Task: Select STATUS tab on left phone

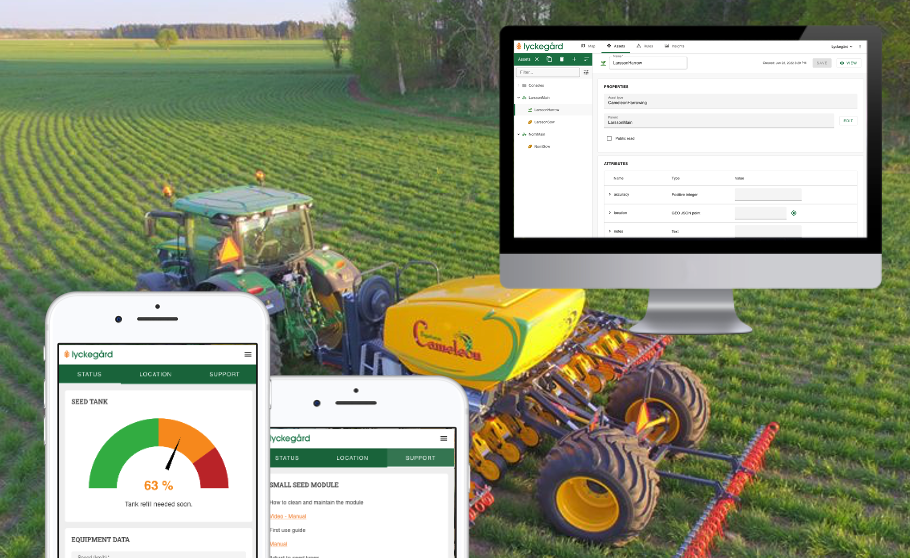Action: point(89,375)
